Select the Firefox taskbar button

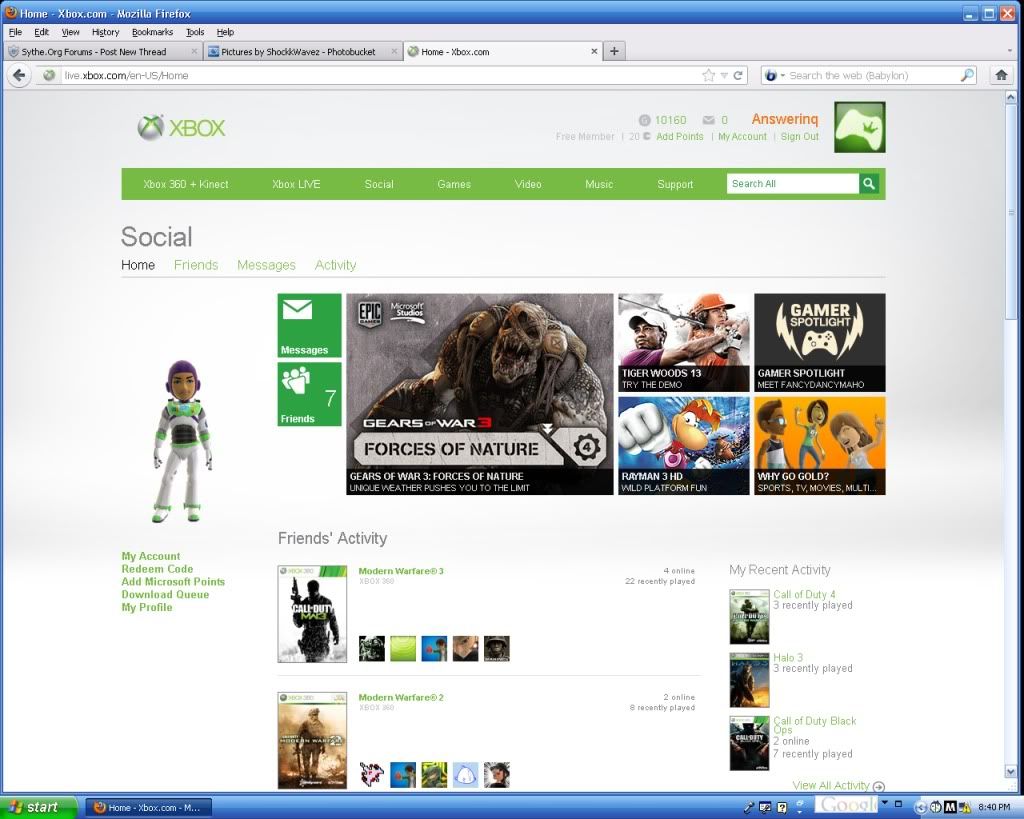click(149, 808)
